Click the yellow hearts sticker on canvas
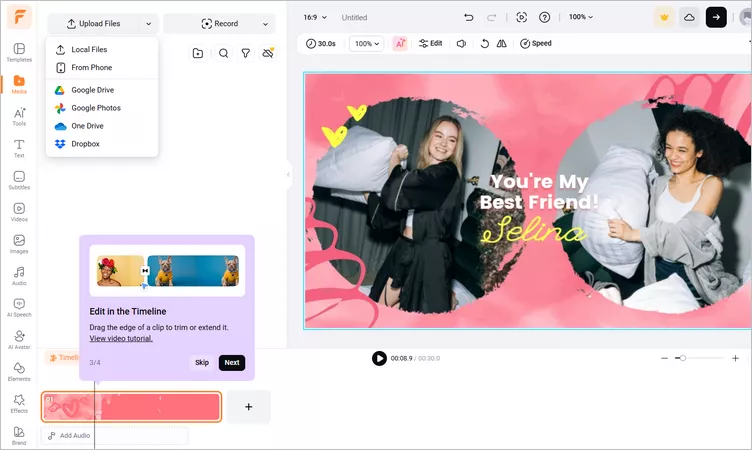 (x=343, y=126)
